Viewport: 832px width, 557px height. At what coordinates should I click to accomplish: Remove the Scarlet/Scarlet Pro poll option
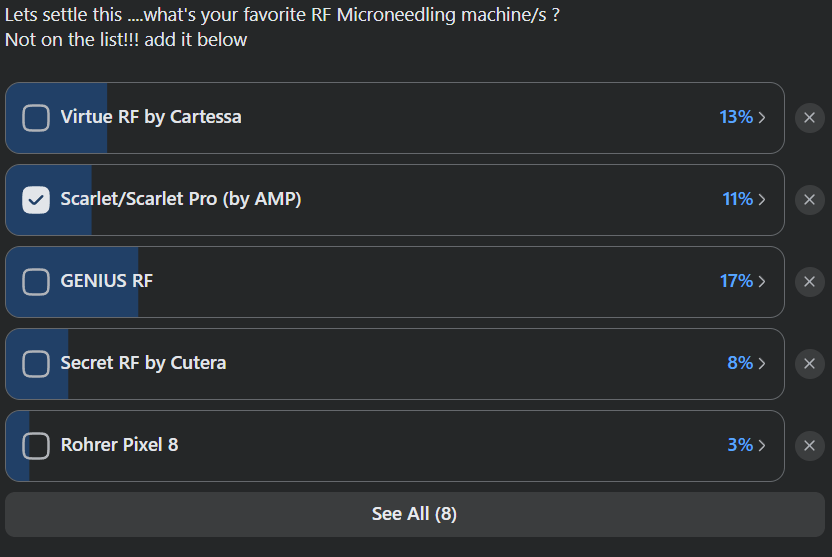coord(809,200)
